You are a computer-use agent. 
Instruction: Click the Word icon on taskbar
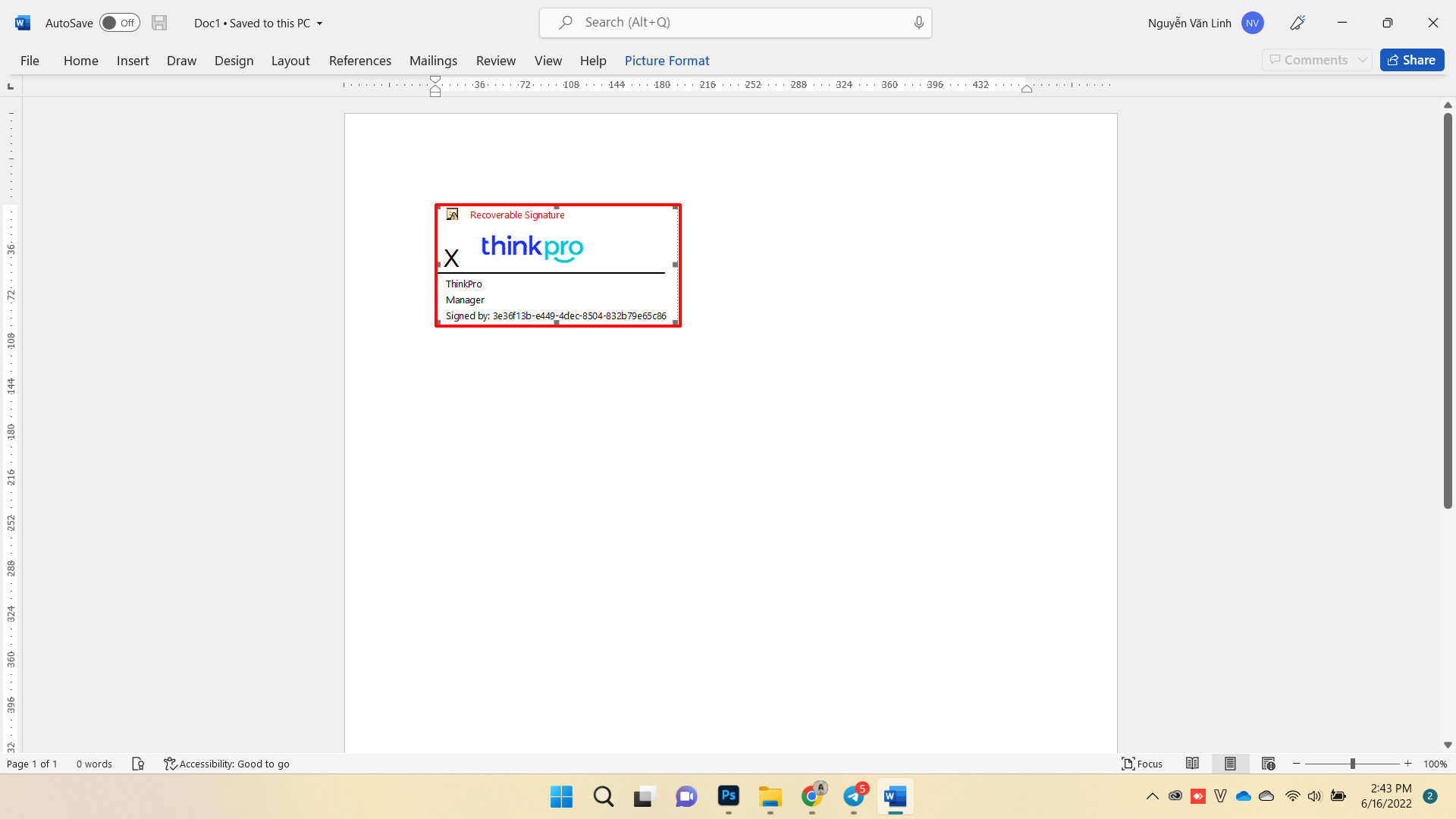click(x=896, y=797)
